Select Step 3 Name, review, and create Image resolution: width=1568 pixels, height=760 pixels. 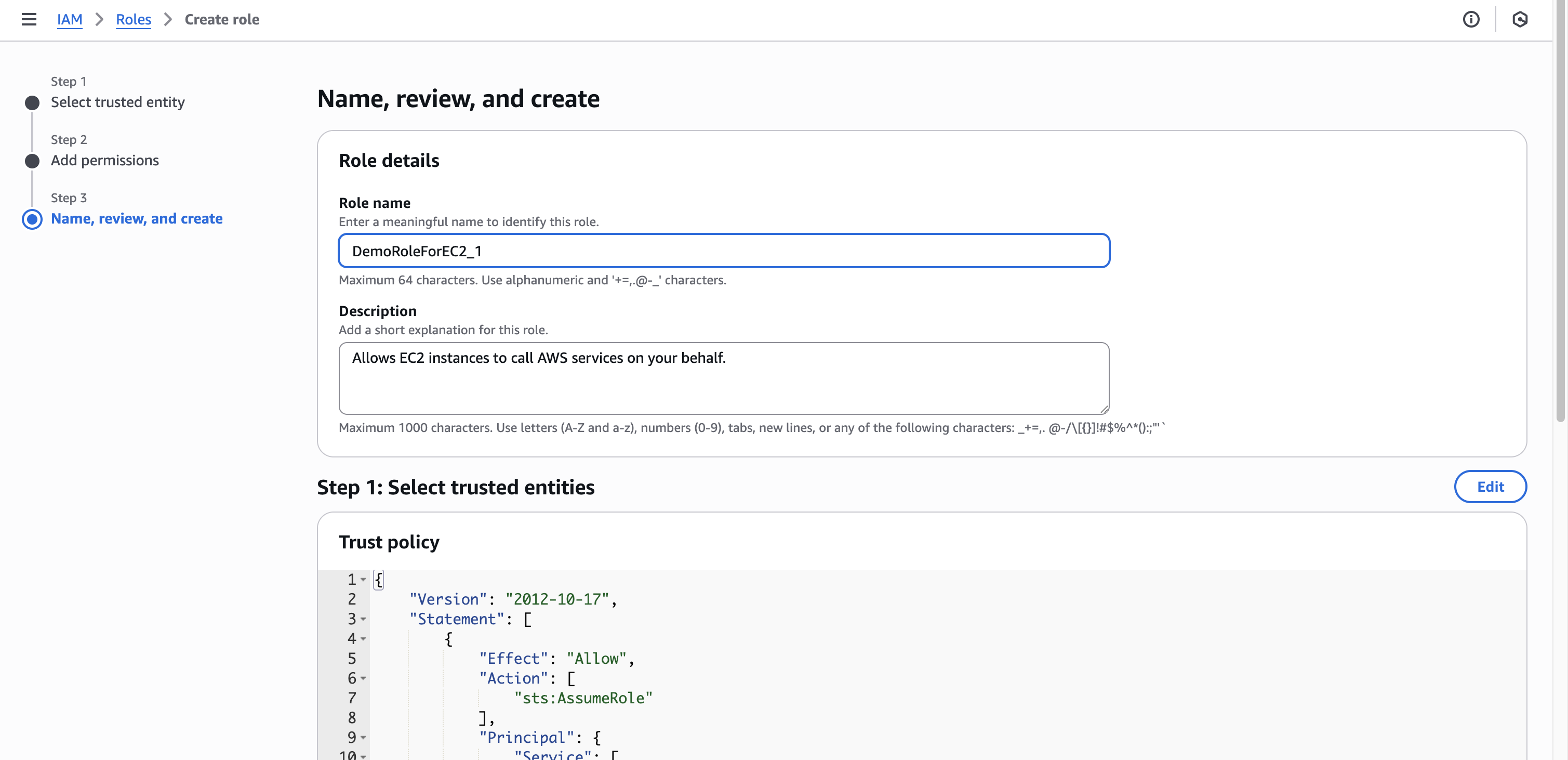click(x=136, y=219)
